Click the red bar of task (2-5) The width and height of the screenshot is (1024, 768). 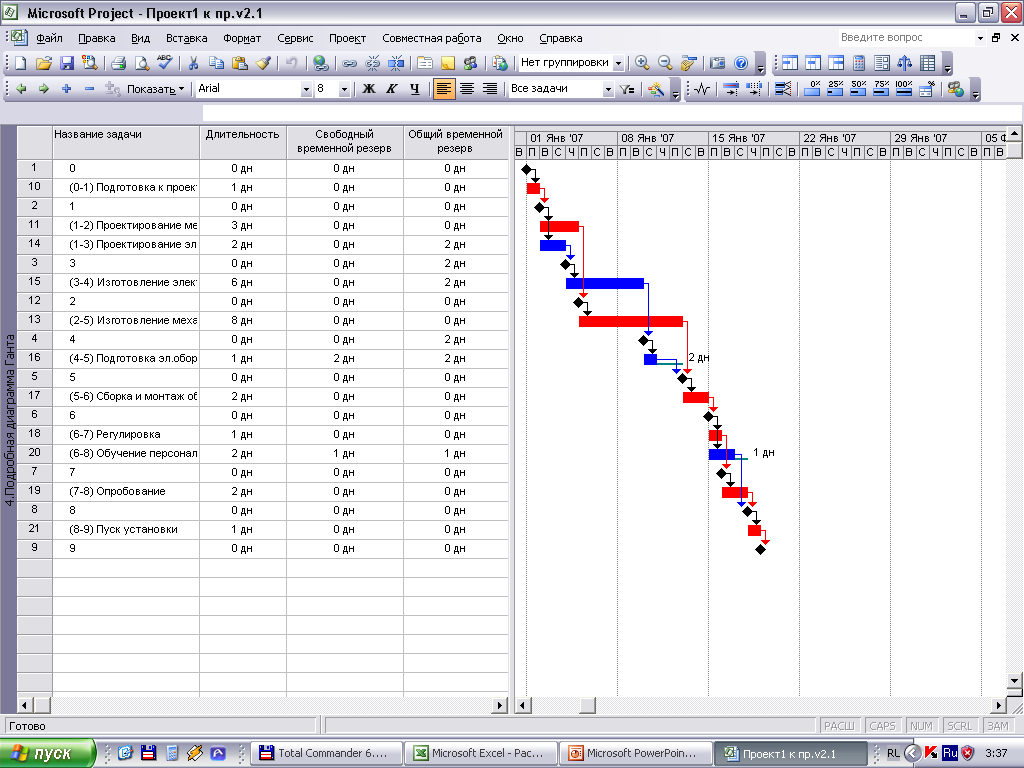tap(630, 321)
